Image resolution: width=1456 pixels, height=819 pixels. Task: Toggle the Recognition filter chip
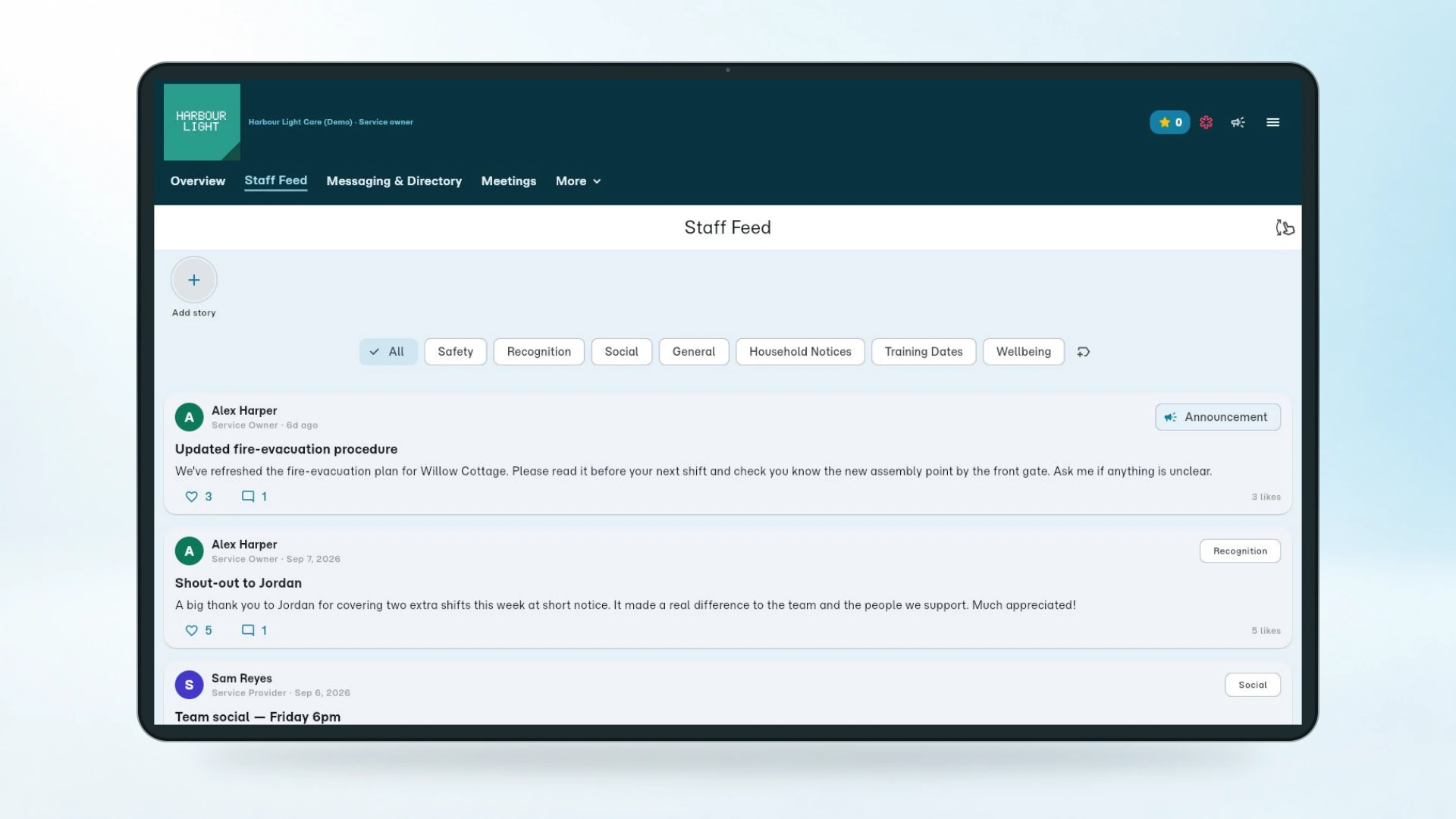click(538, 352)
